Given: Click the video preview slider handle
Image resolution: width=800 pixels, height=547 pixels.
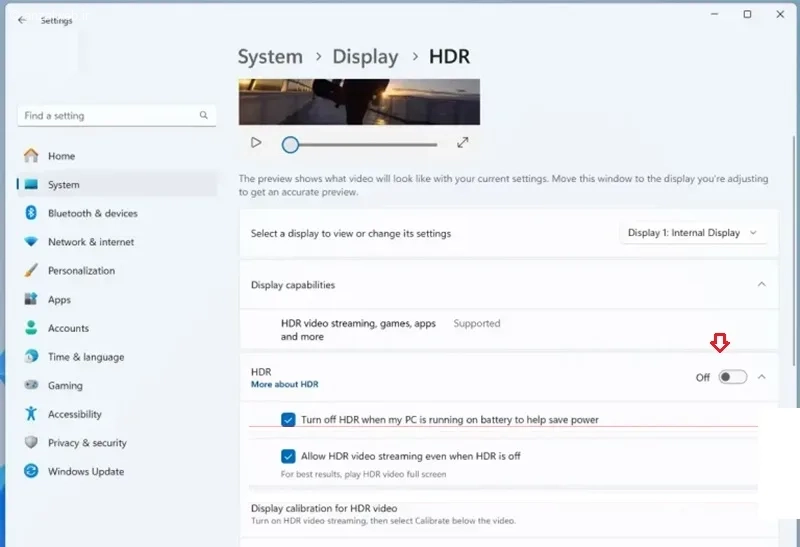Looking at the screenshot, I should point(290,145).
